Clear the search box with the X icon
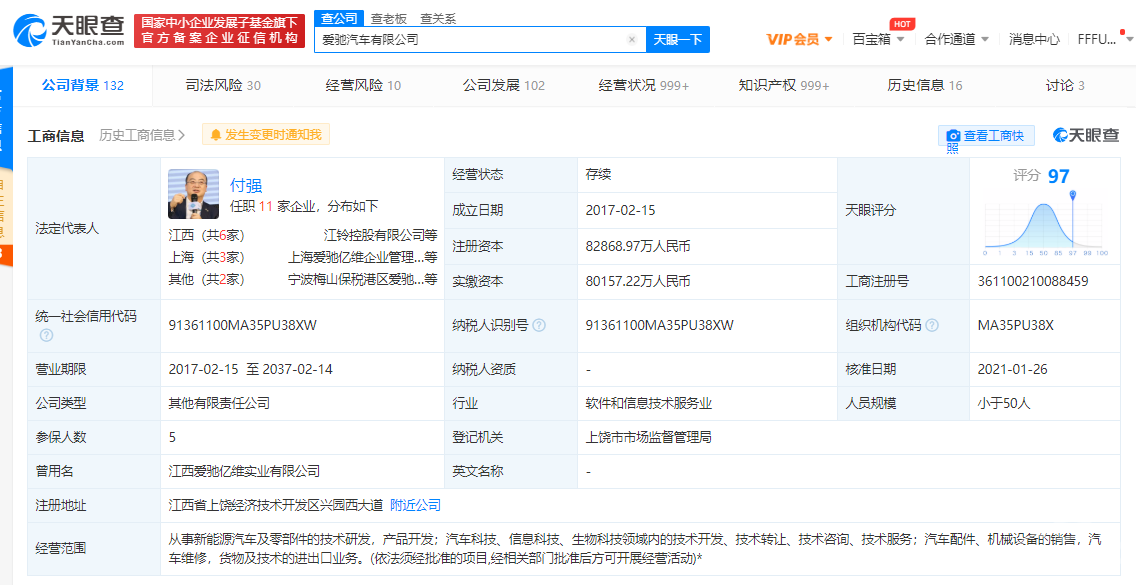 [632, 40]
